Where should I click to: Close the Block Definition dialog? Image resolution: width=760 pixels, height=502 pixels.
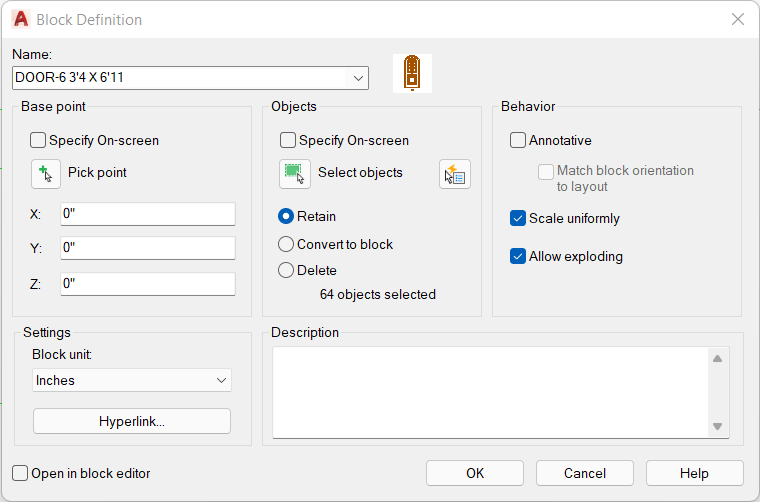coord(738,19)
